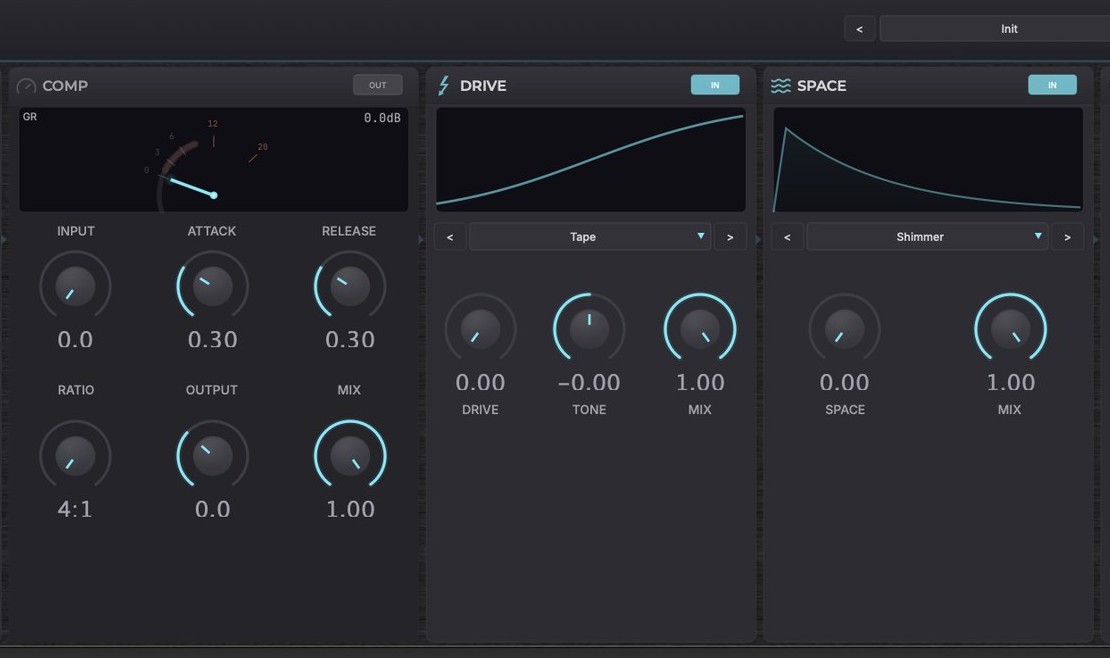Click the SPACE panel MIX value 1.00
This screenshot has width=1110, height=658.
pyautogui.click(x=1010, y=382)
